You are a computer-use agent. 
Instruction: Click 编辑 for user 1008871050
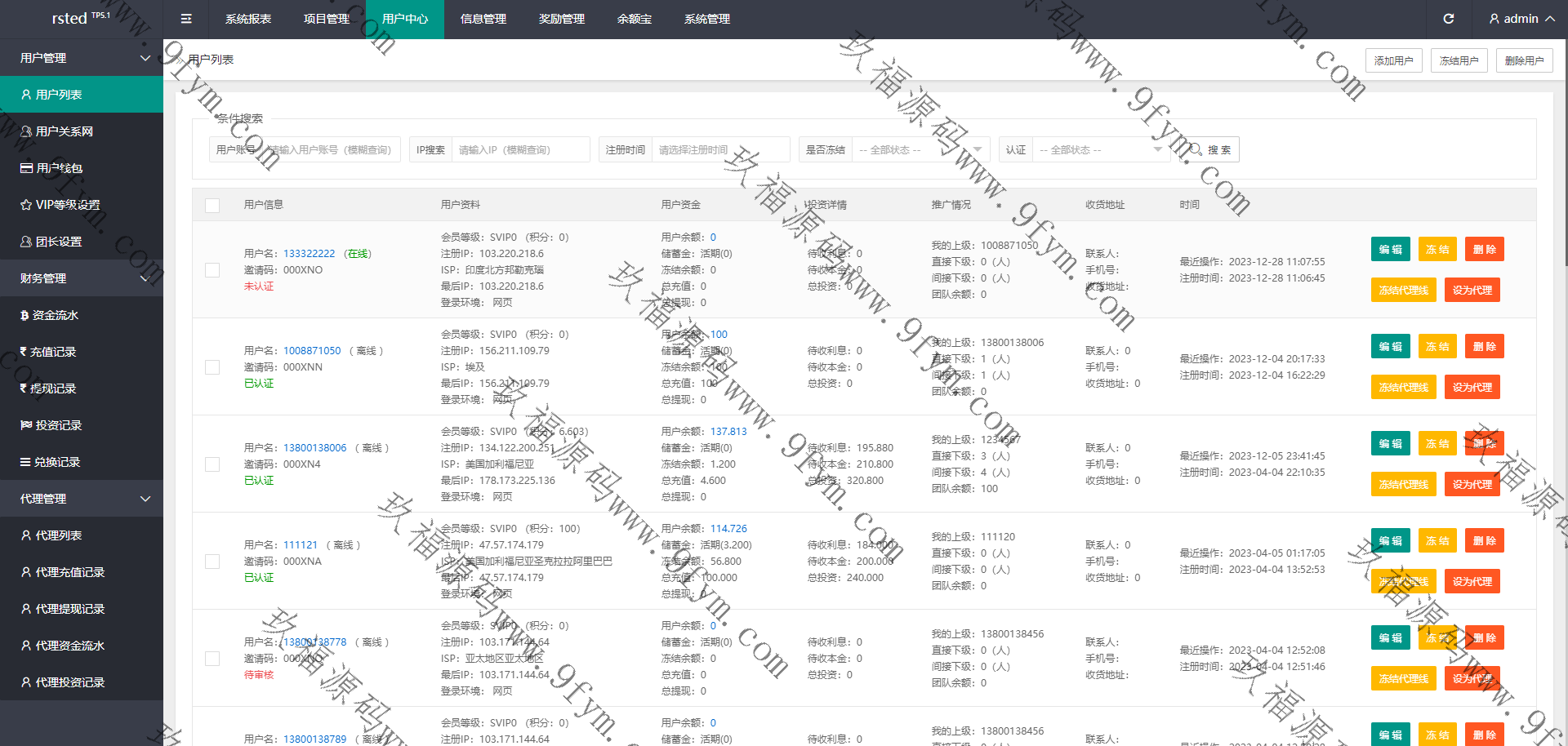(1390, 347)
